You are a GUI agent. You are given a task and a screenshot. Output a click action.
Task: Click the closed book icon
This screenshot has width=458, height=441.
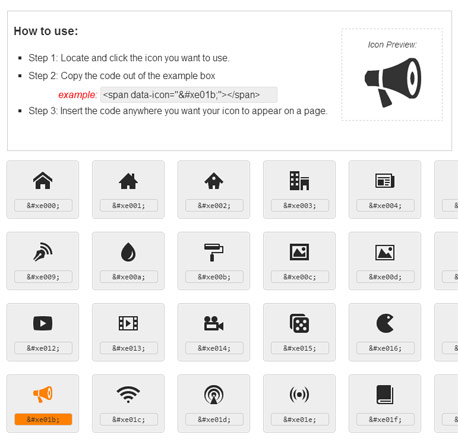(385, 395)
